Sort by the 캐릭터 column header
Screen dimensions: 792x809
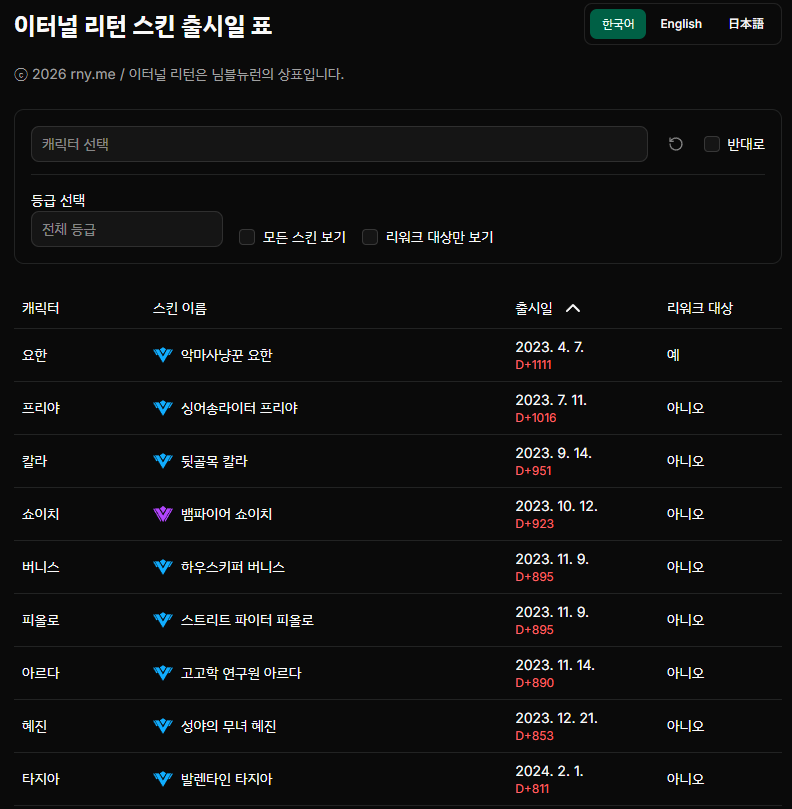click(41, 309)
